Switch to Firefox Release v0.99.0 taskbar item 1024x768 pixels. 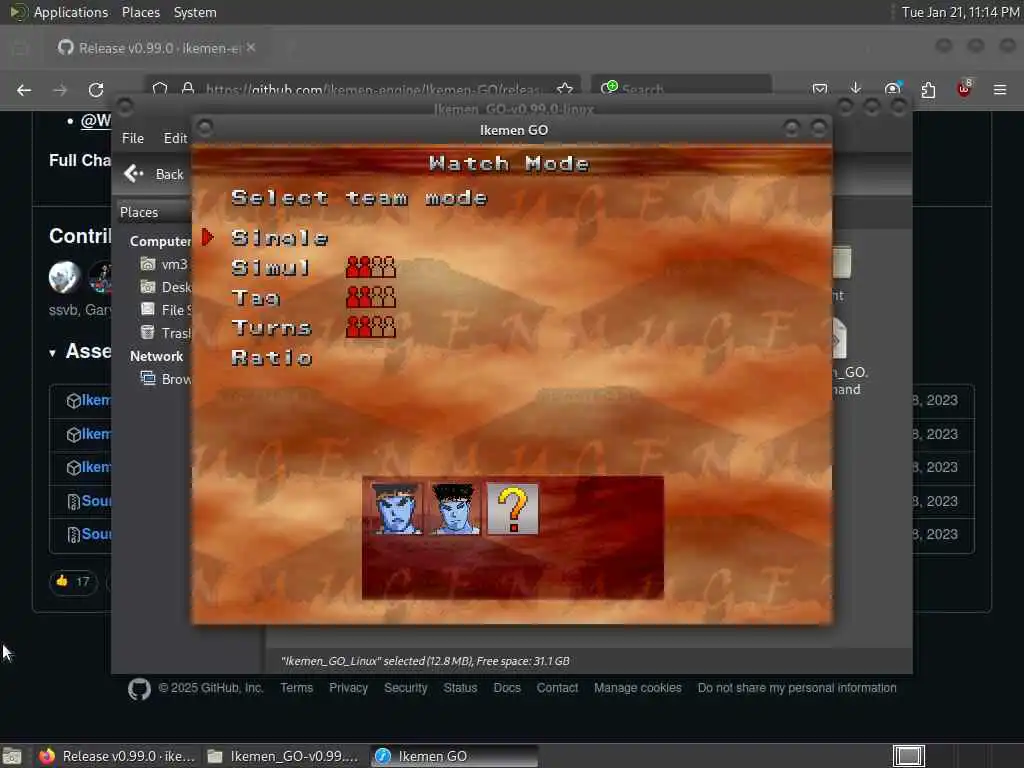(116, 756)
